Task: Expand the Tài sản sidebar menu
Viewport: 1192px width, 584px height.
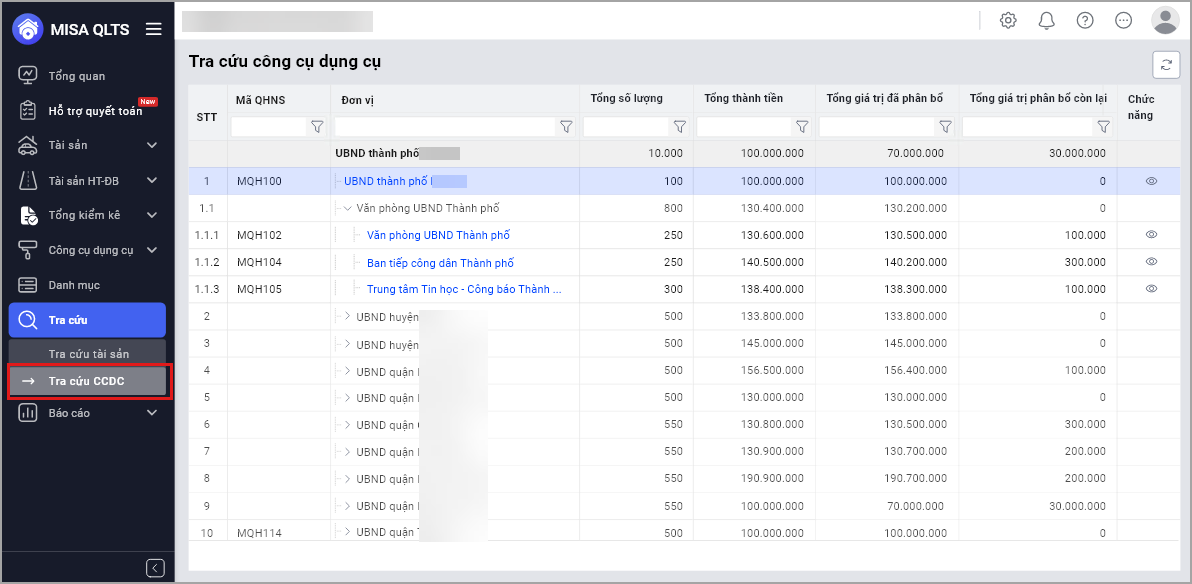Action: pos(152,146)
